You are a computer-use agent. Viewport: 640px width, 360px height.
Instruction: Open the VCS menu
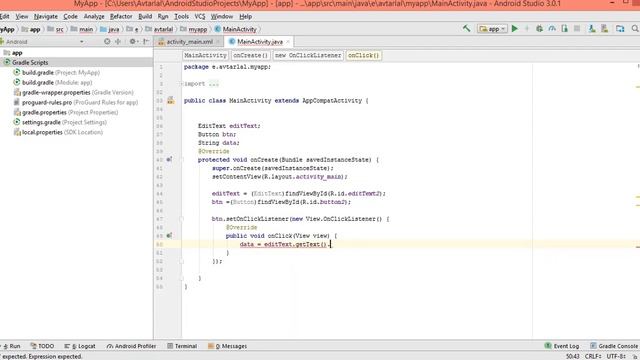click(200, 16)
